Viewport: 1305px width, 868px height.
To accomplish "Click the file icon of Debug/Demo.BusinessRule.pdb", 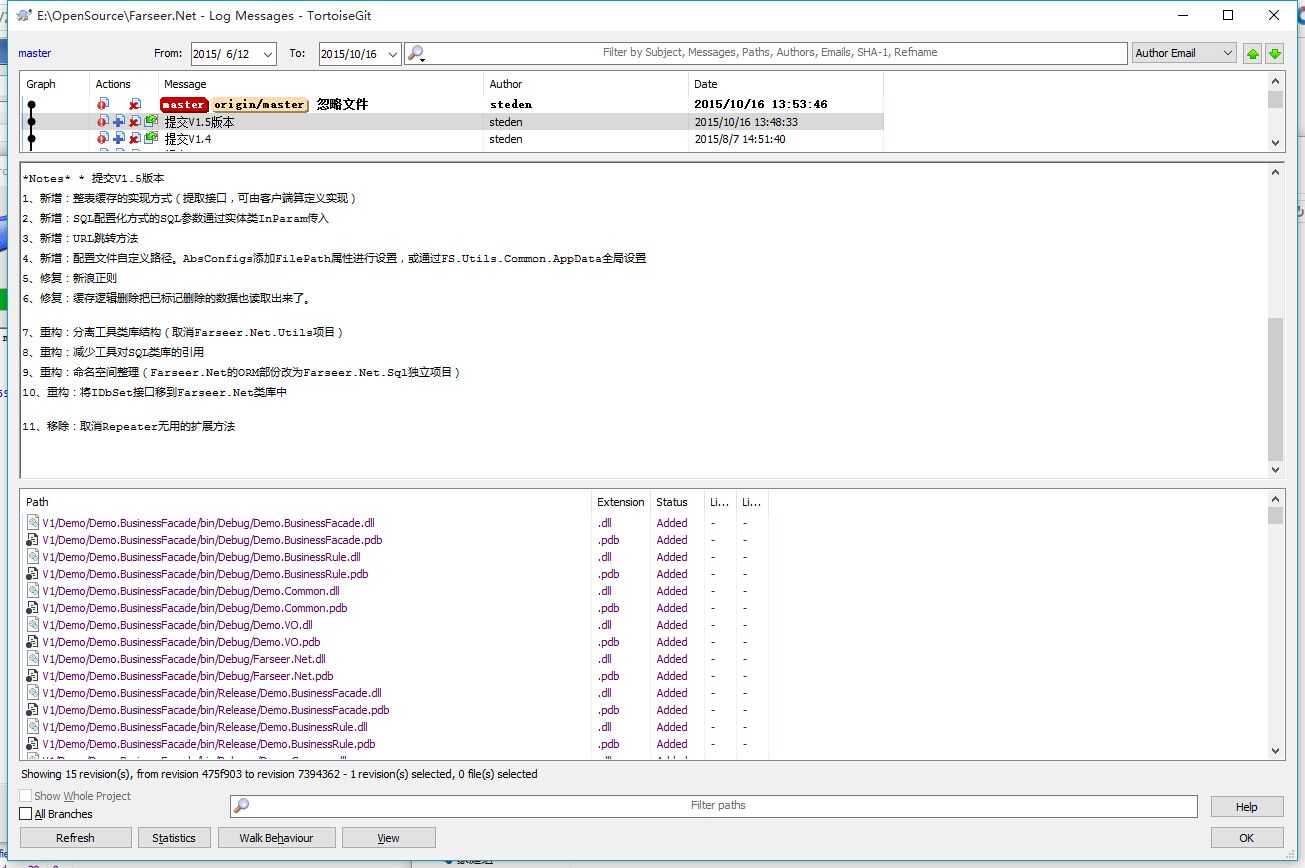I will [x=32, y=574].
